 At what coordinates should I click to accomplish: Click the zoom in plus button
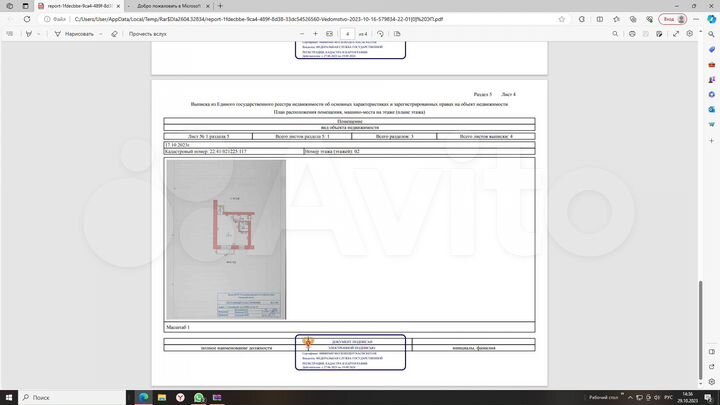pos(315,34)
